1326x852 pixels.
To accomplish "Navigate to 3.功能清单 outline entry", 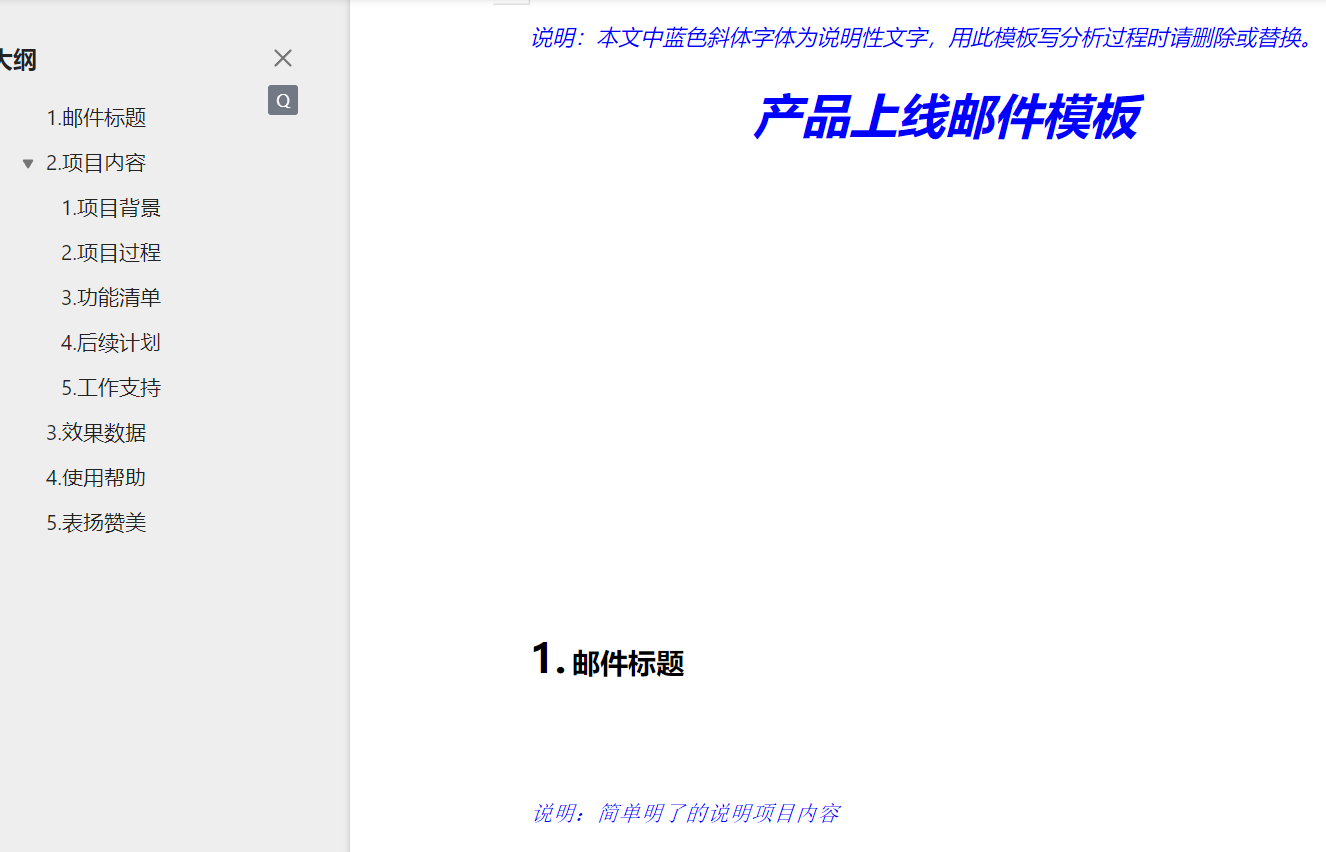I will 111,298.
